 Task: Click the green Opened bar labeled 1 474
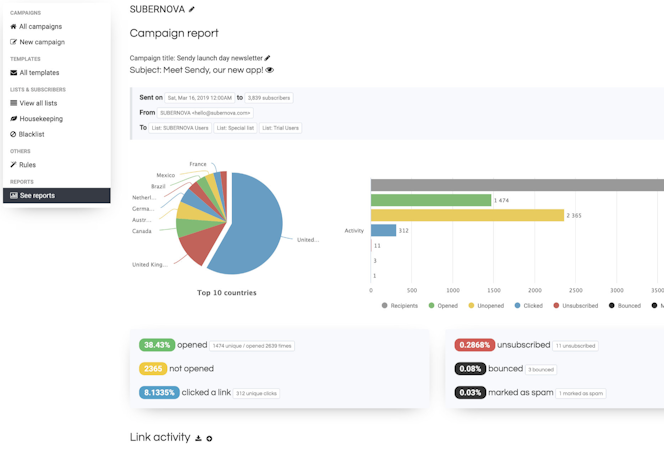[431, 200]
